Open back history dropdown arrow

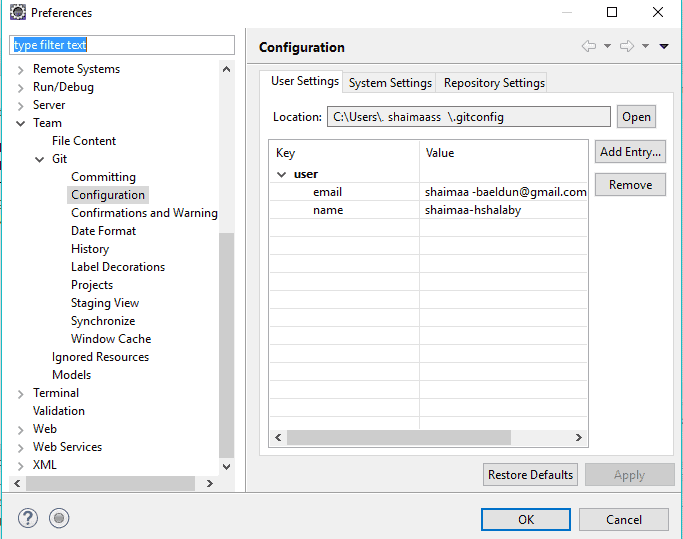coord(607,47)
